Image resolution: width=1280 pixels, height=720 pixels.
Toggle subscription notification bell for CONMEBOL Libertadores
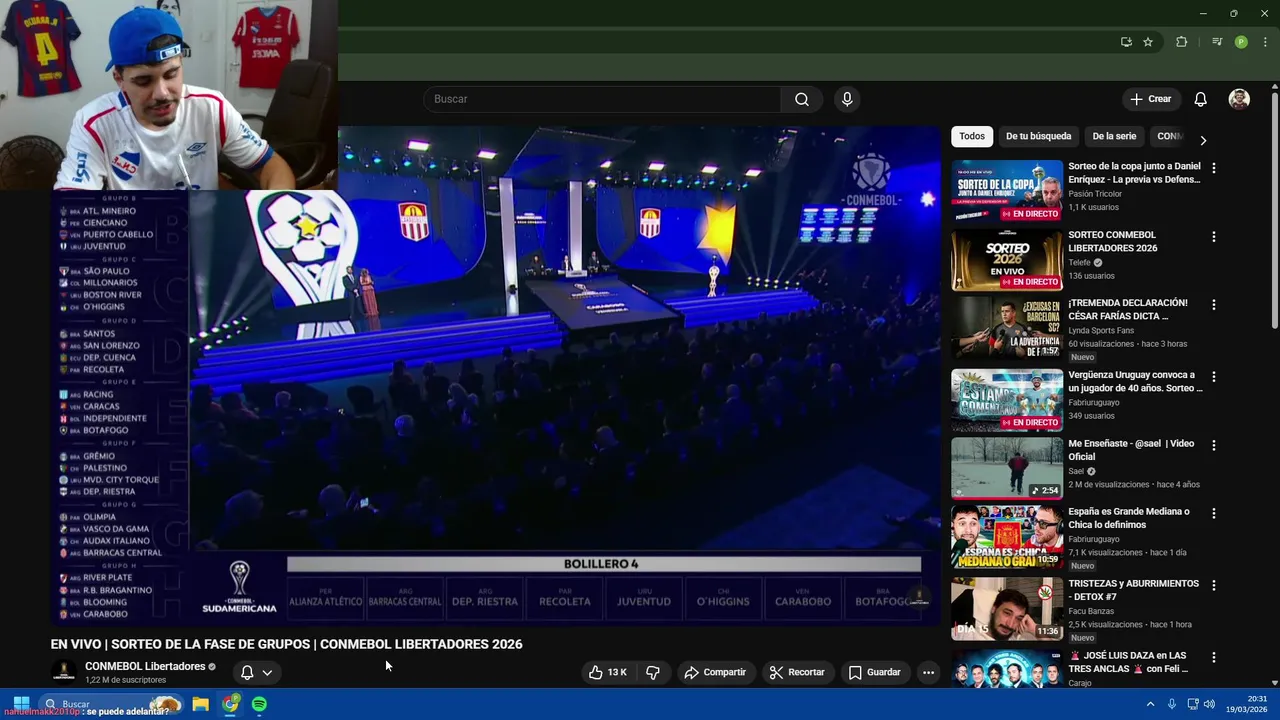click(247, 672)
